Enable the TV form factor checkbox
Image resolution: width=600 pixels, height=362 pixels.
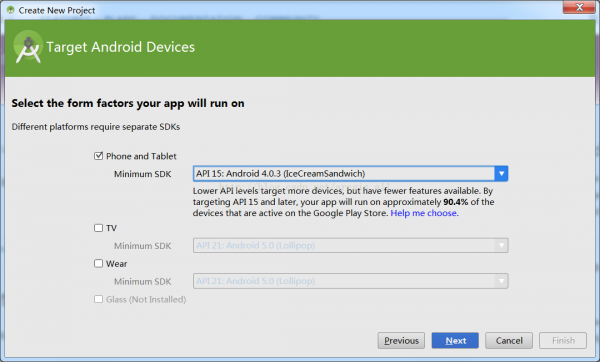coord(98,228)
